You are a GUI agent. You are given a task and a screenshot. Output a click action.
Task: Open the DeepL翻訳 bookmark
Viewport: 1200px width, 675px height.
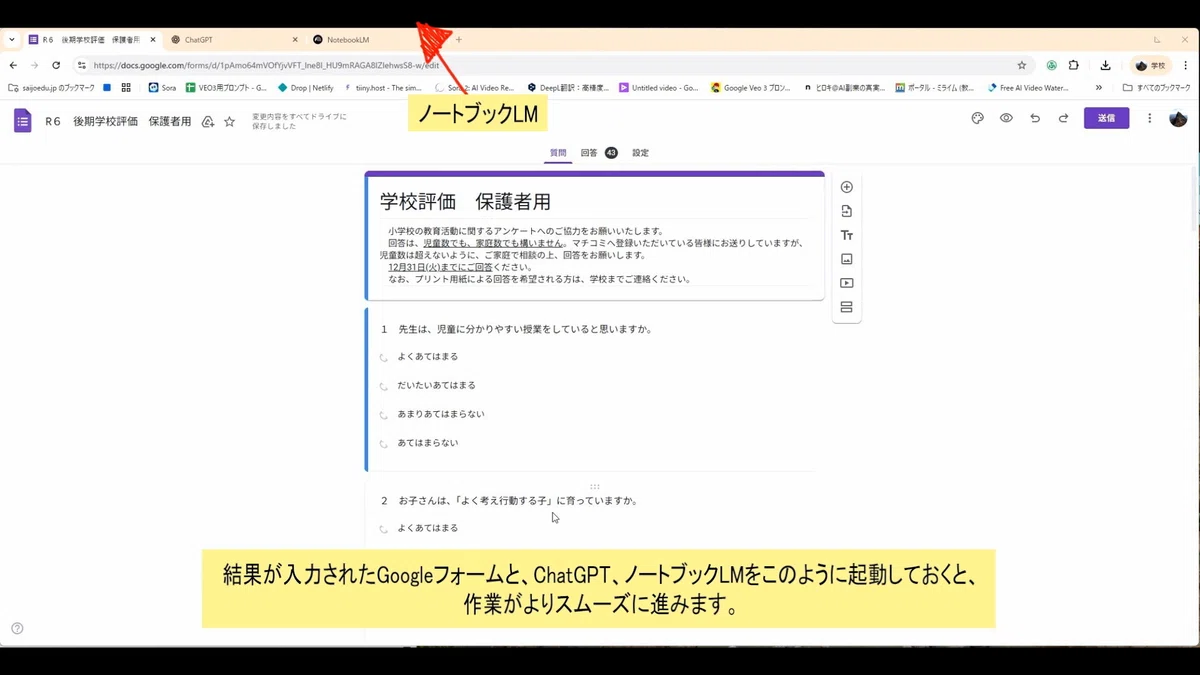point(570,88)
